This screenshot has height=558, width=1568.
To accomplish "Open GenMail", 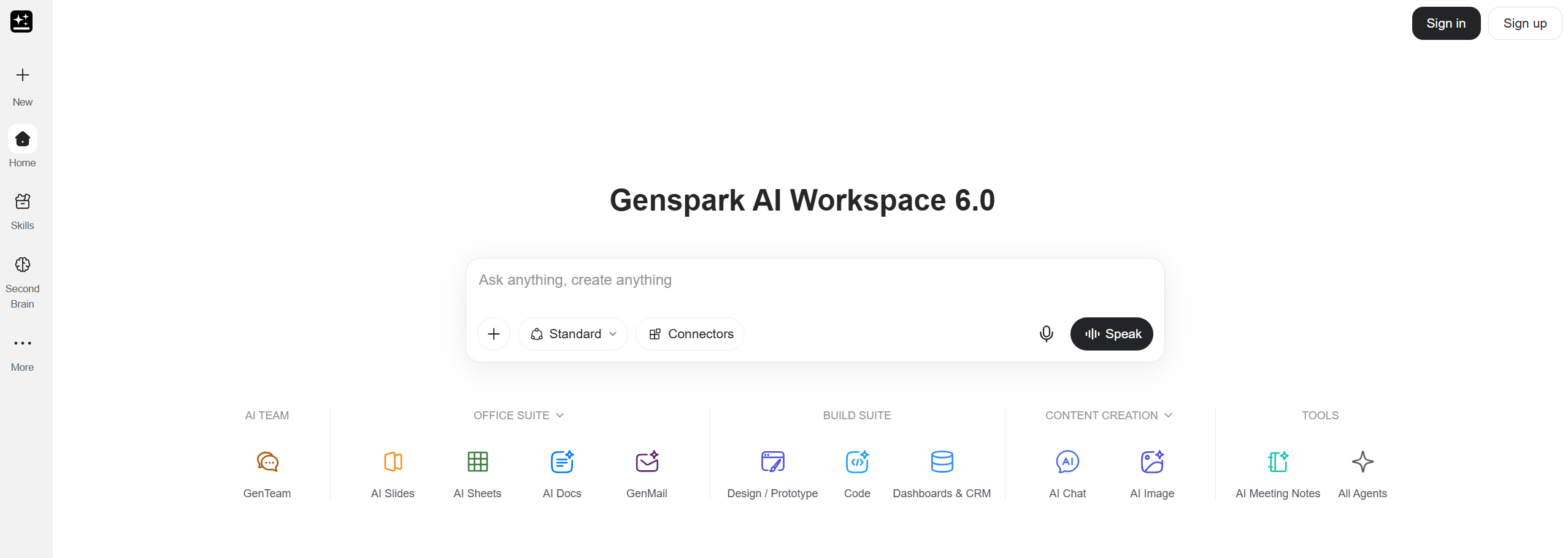I will pos(647,474).
